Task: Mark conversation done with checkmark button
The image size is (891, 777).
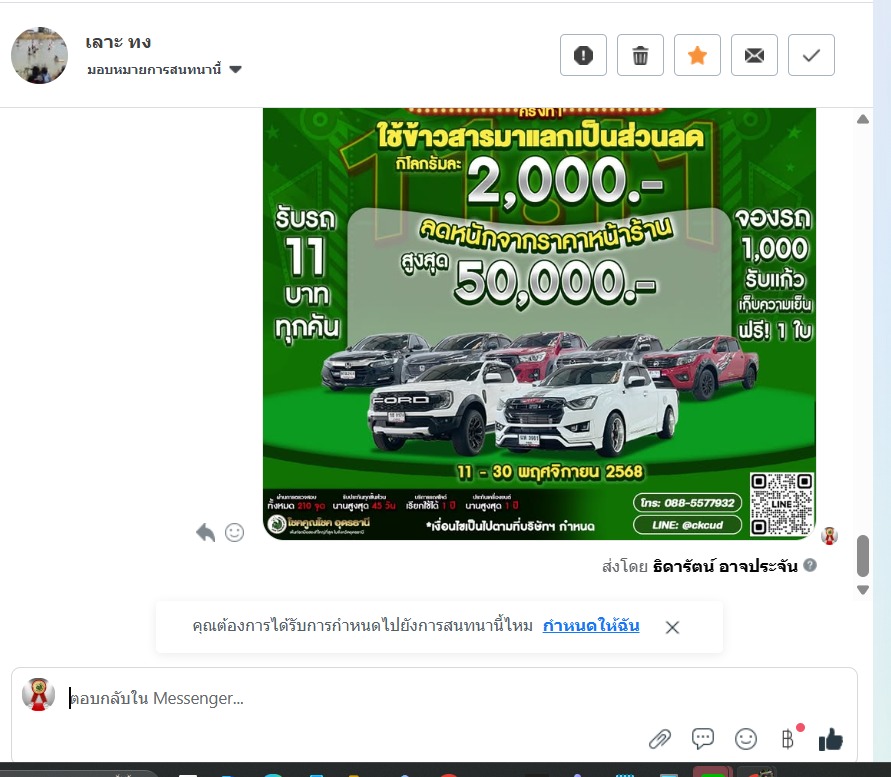Action: 811,55
